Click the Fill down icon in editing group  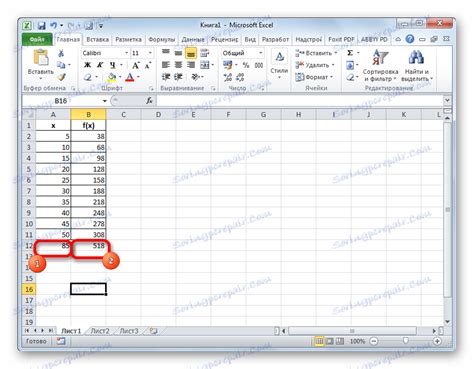[350, 65]
